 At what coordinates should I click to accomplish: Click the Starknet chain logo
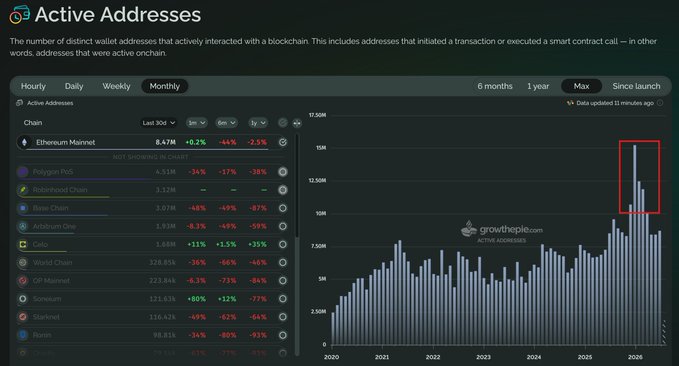pyautogui.click(x=23, y=317)
